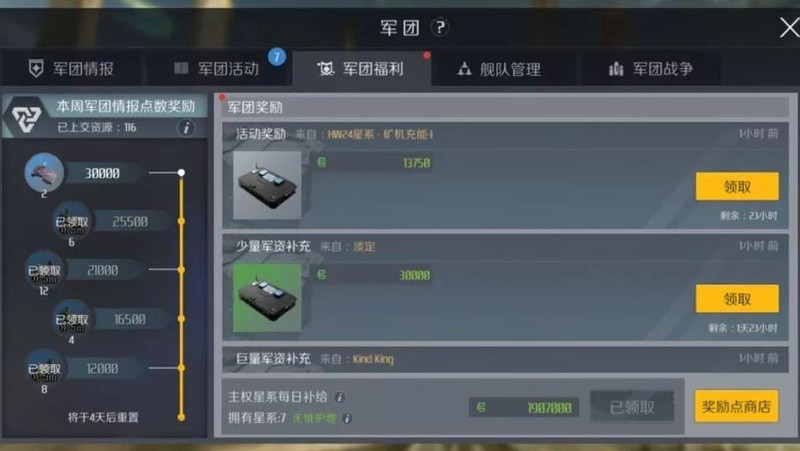Click the info icon next to 已上交资源
The height and width of the screenshot is (451, 800).
pyautogui.click(x=186, y=127)
